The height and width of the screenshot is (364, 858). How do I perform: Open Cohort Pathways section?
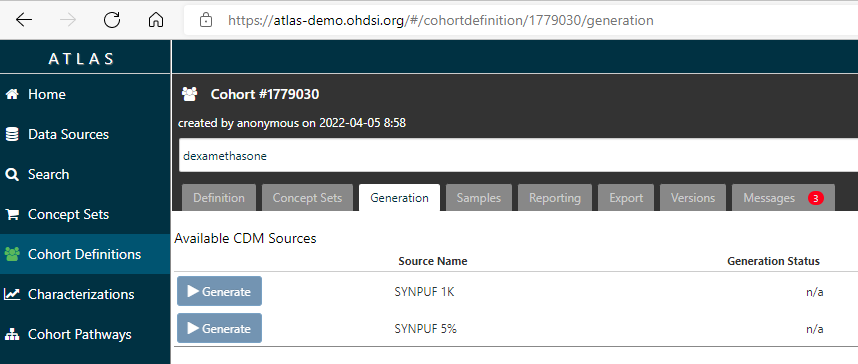[85, 334]
